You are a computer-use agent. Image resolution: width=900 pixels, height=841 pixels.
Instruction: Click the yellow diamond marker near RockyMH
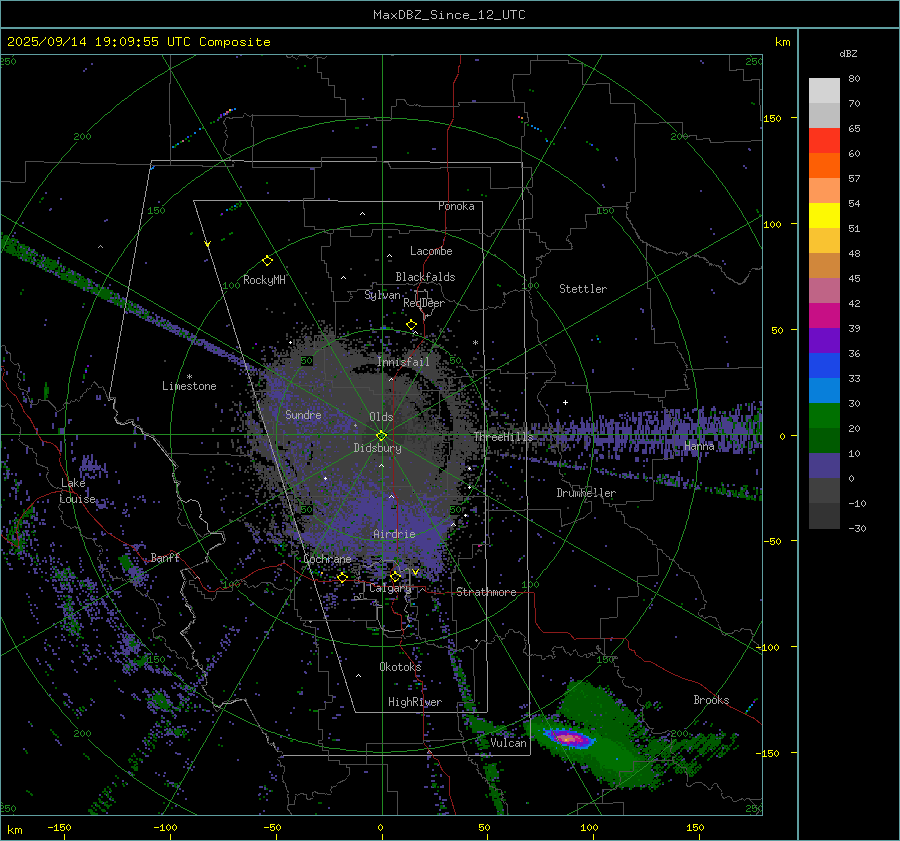click(267, 261)
